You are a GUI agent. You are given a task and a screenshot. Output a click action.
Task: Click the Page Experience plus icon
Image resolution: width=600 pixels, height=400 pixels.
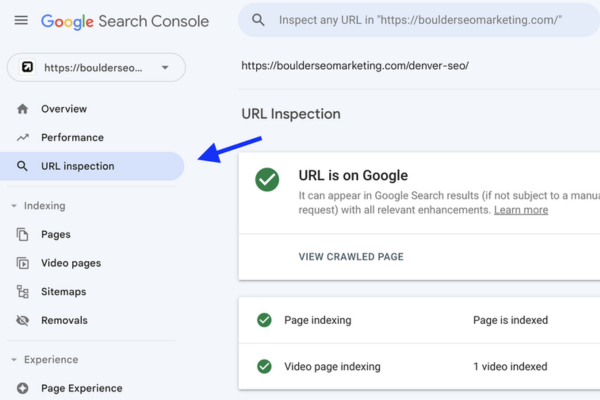click(x=23, y=388)
